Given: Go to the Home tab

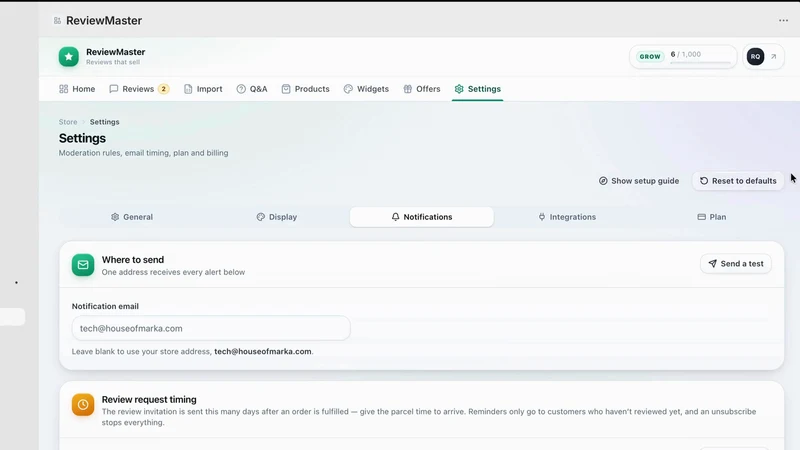Looking at the screenshot, I should click(x=77, y=89).
